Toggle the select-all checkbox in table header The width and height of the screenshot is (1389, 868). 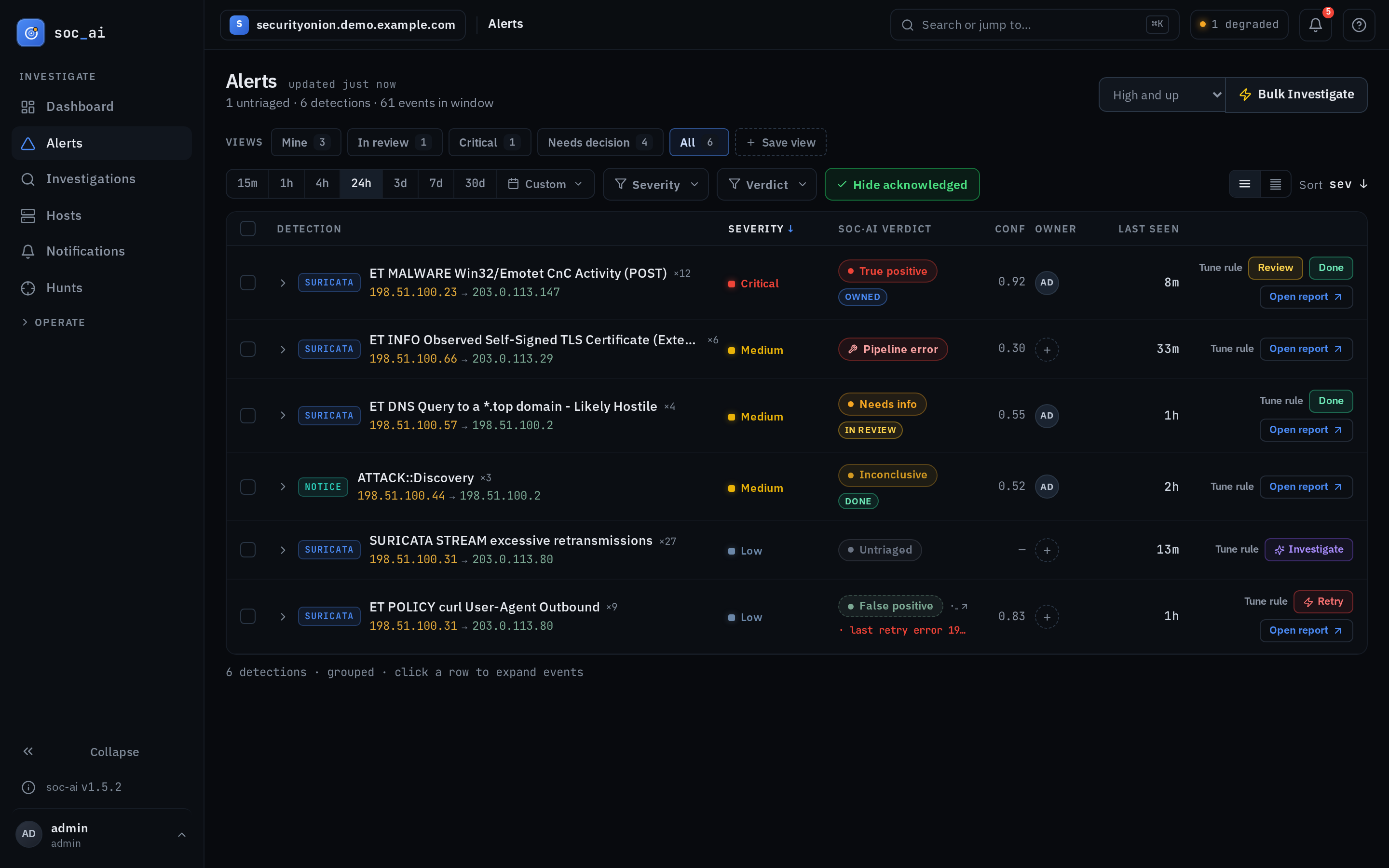[x=248, y=229]
